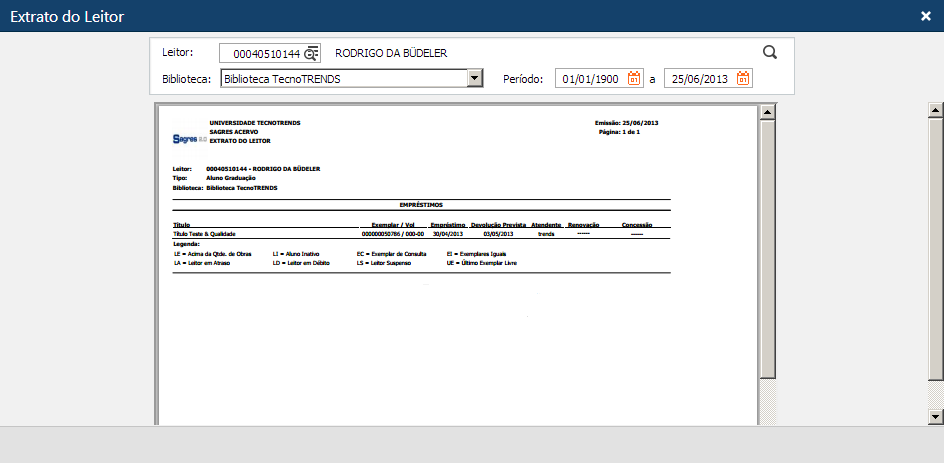Image resolution: width=944 pixels, height=463 pixels.
Task: Click the outer page scrollbar up arrow
Action: coord(936,110)
